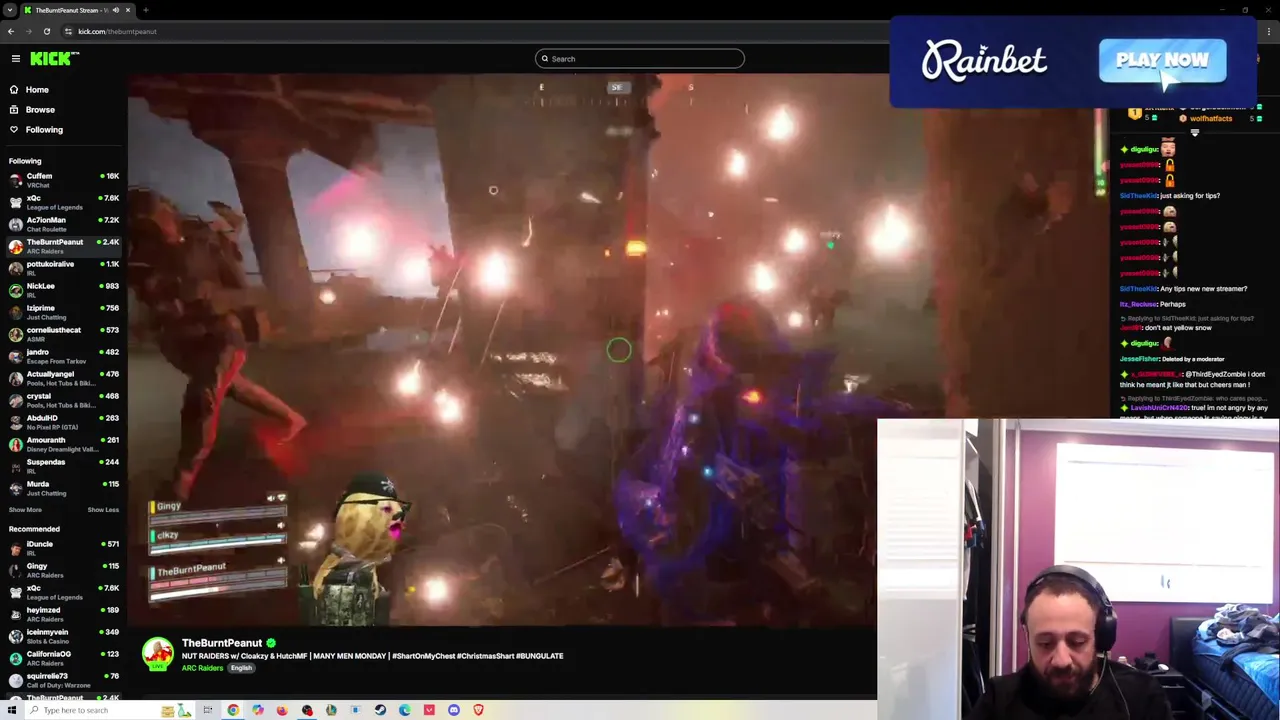Open ARC Raiders category link

coord(203,668)
